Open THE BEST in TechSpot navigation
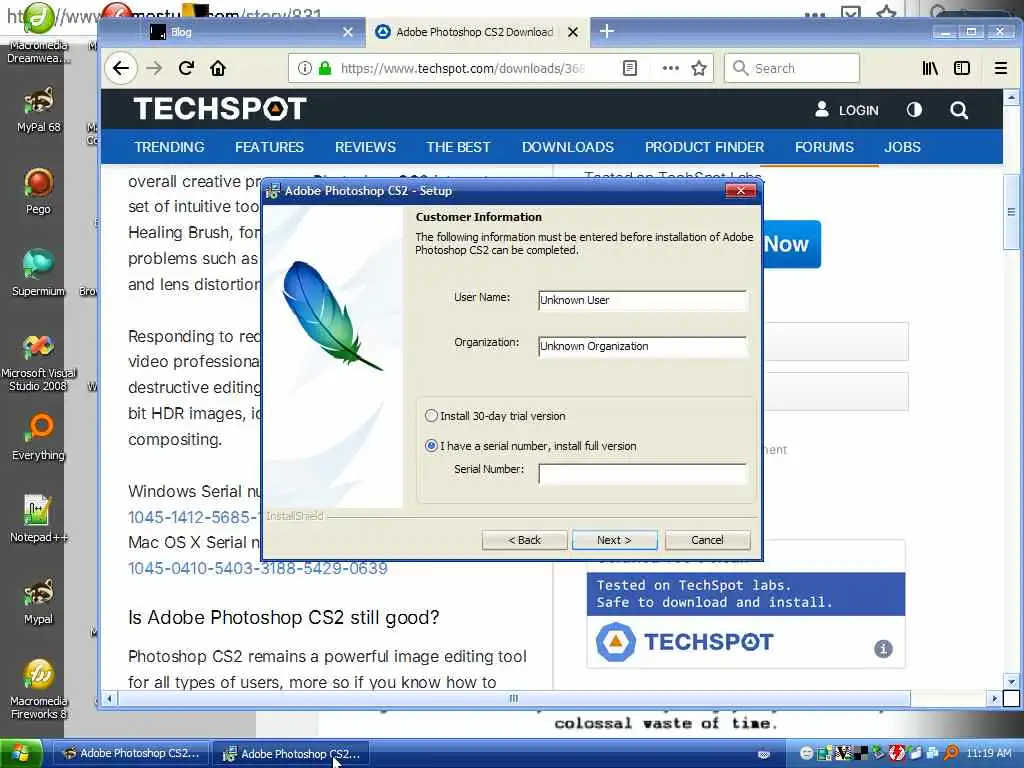Viewport: 1024px width, 768px height. (458, 147)
